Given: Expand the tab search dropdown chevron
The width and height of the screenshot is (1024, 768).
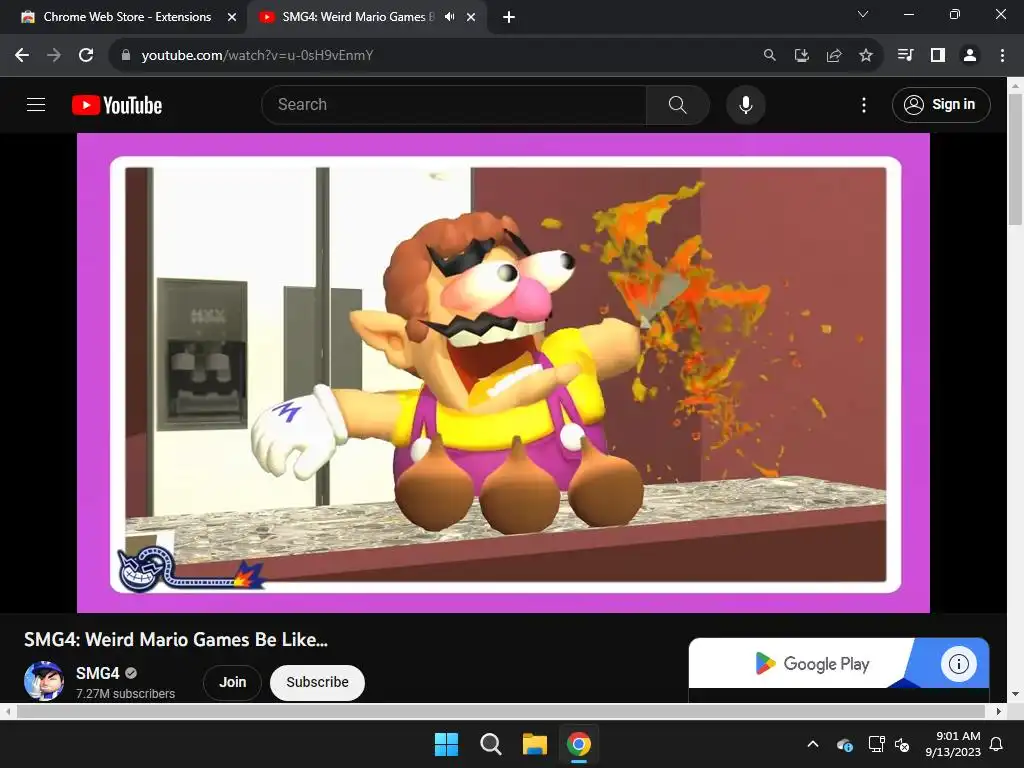Looking at the screenshot, I should point(863,14).
